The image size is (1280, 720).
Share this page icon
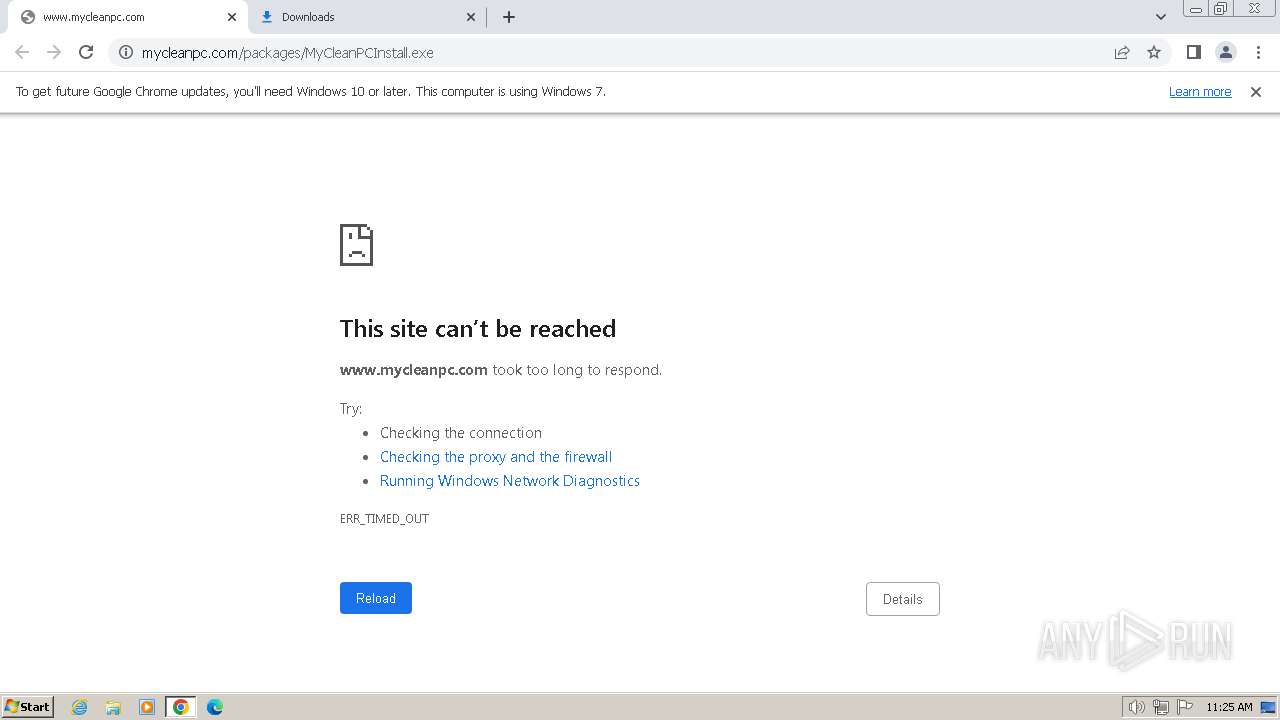click(x=1122, y=53)
